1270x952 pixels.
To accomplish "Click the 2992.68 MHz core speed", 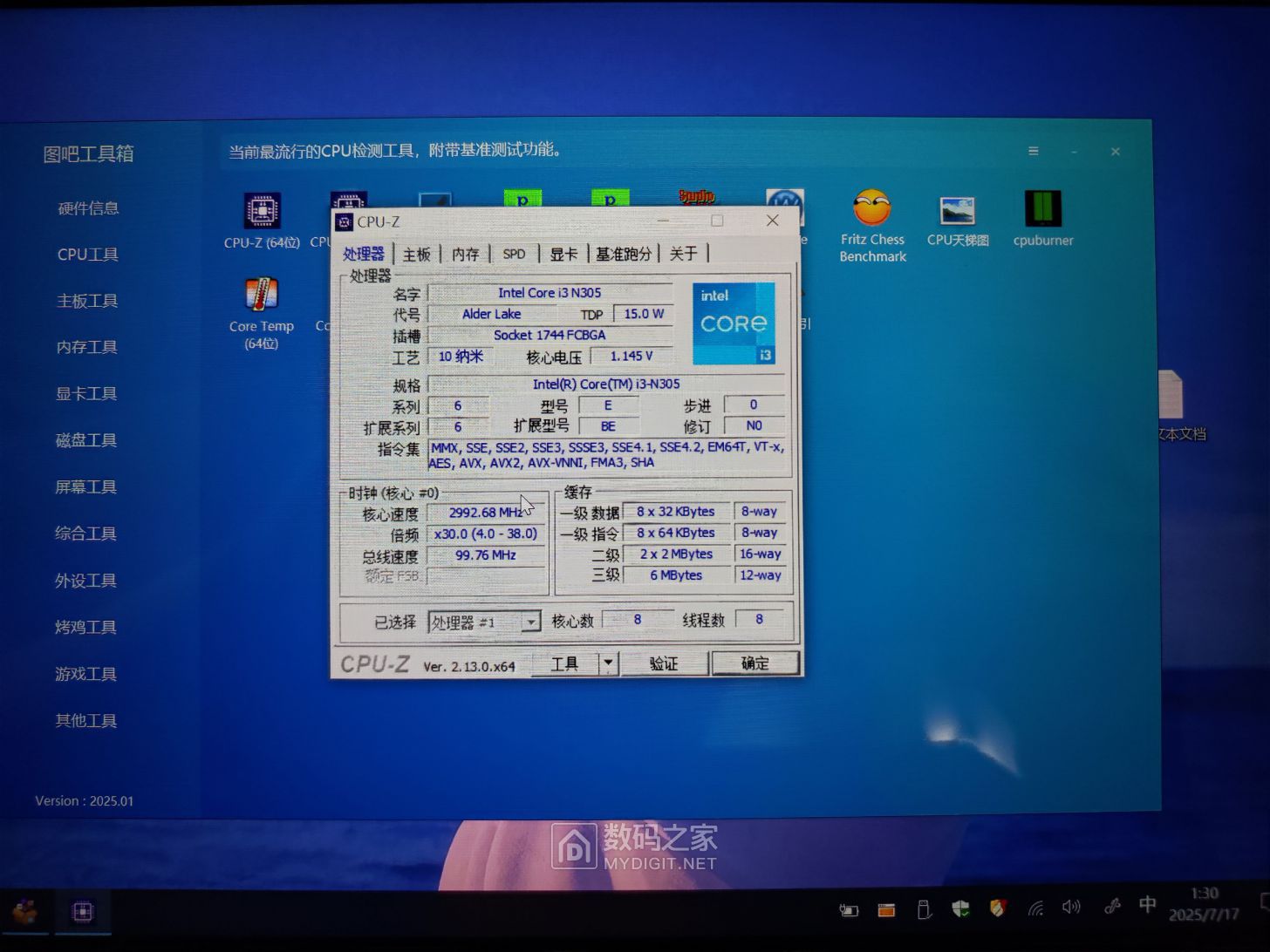I will click(486, 513).
